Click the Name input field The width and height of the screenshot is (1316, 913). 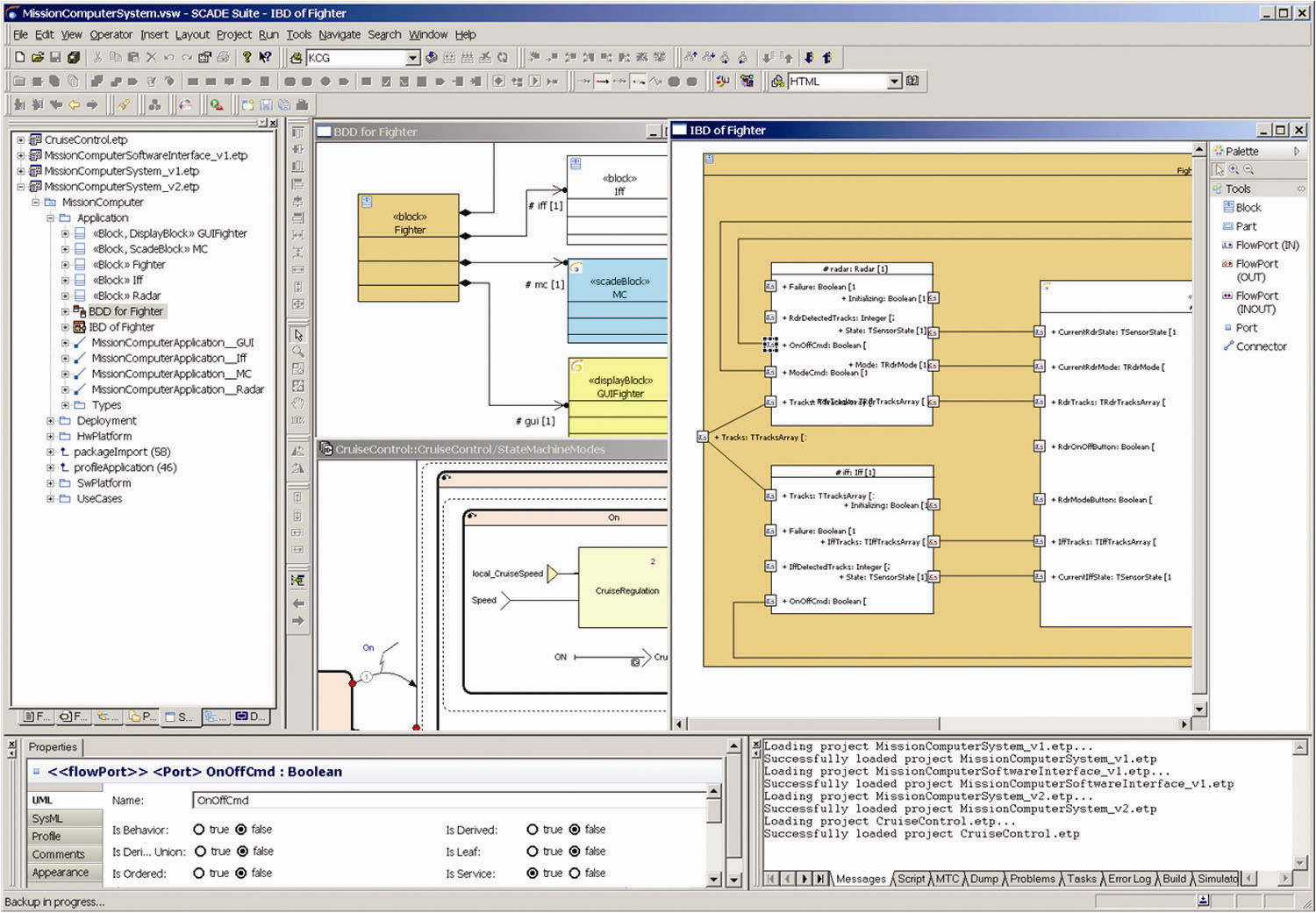pyautogui.click(x=449, y=801)
